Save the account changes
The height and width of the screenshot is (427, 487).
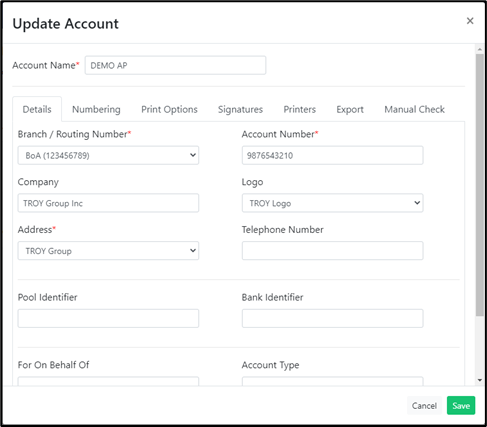461,405
